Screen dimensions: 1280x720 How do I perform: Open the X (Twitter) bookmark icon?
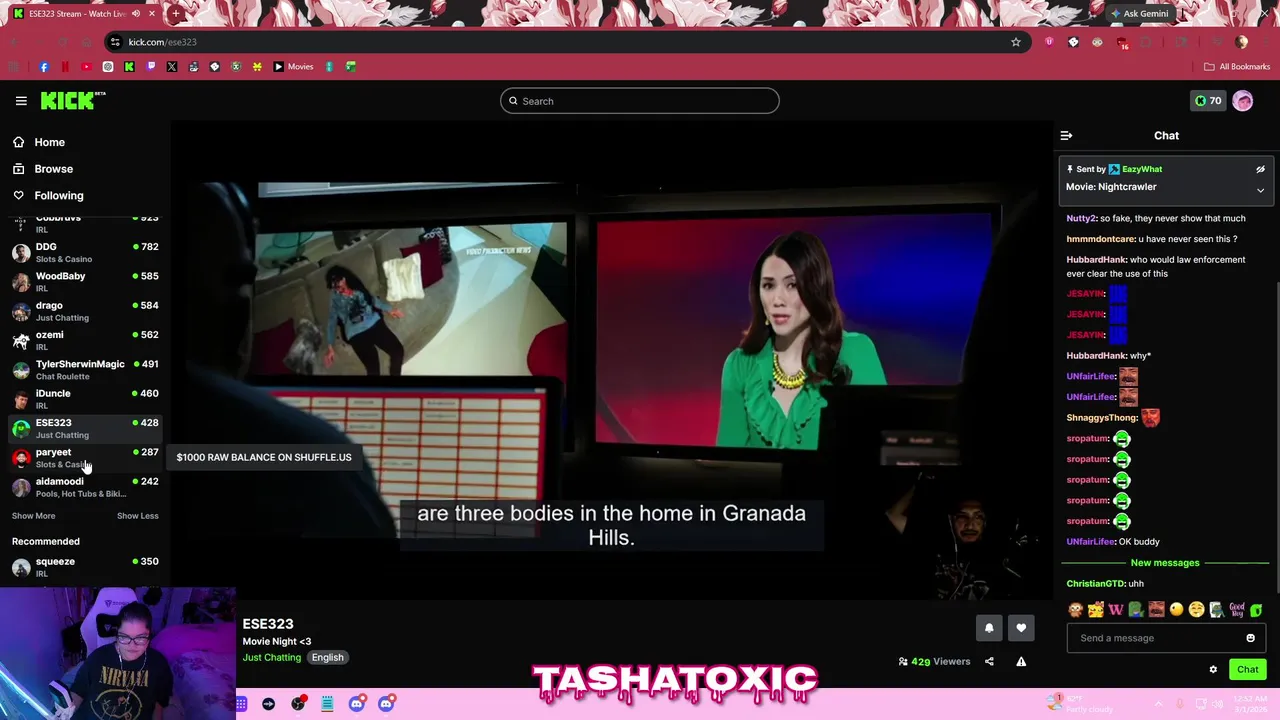tap(172, 67)
